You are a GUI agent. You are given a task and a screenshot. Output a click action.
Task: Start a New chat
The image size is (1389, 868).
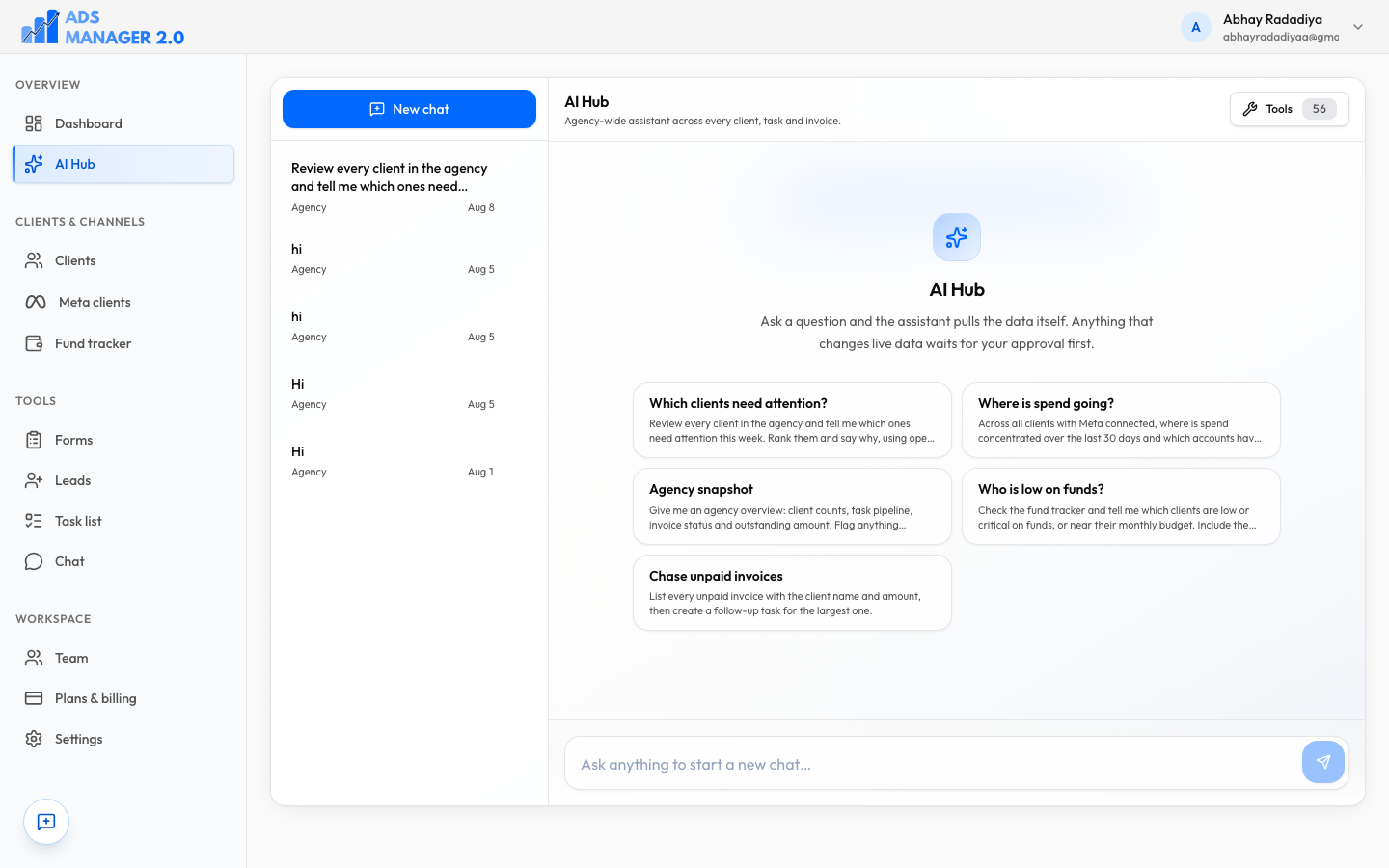(x=409, y=109)
